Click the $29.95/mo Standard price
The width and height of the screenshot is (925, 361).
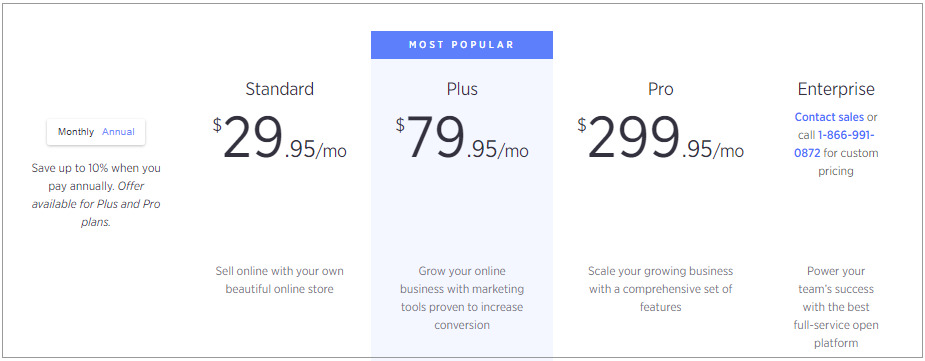(x=280, y=138)
